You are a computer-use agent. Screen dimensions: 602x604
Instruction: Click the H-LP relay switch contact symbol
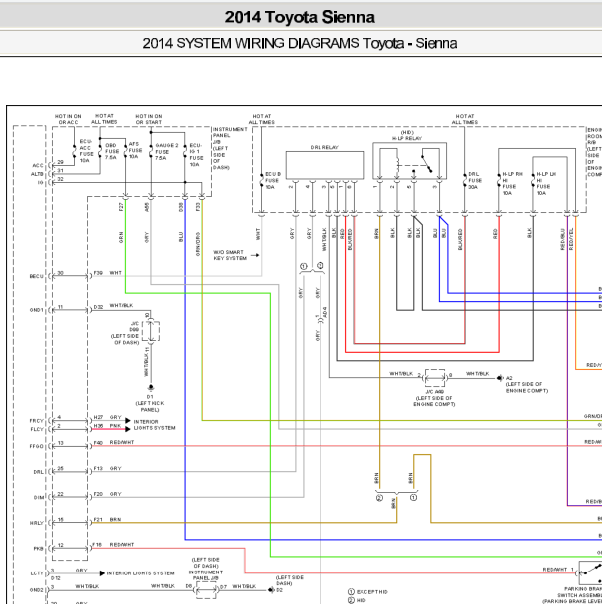427,163
